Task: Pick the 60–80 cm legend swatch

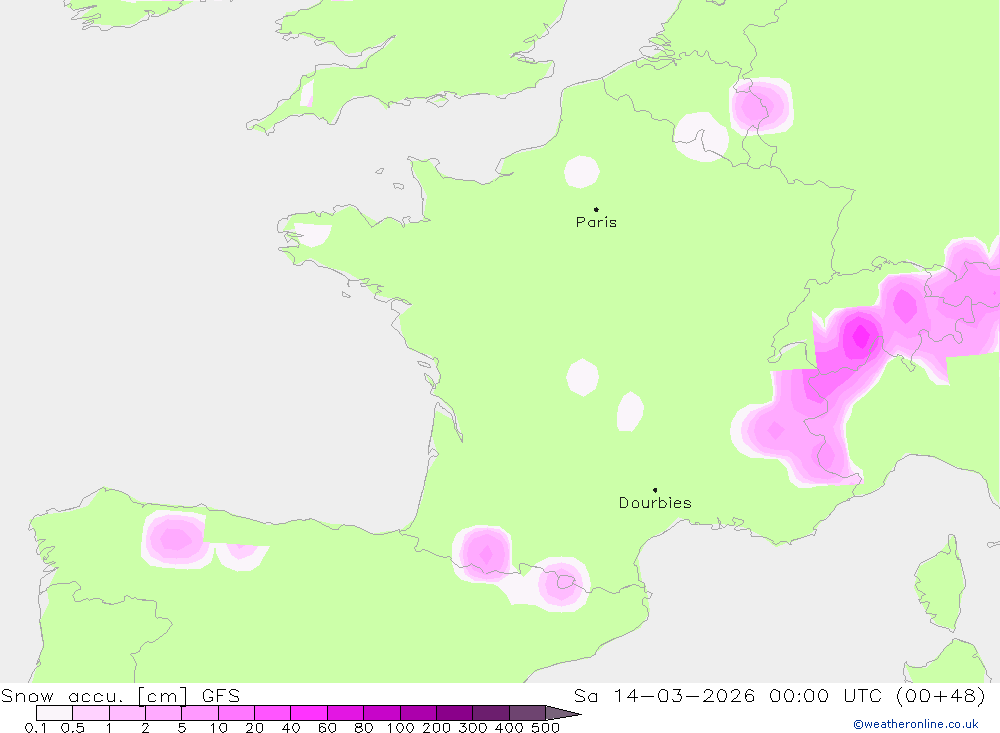Action: pos(346,713)
